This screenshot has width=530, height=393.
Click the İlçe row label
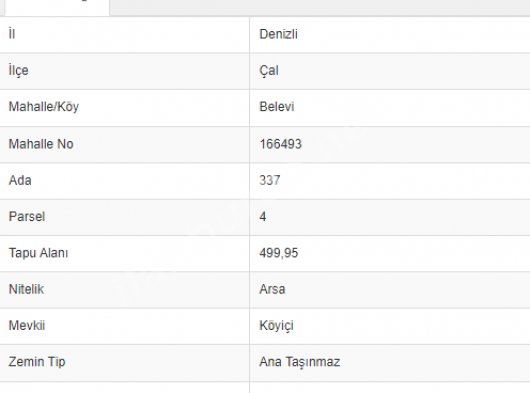(x=18, y=71)
